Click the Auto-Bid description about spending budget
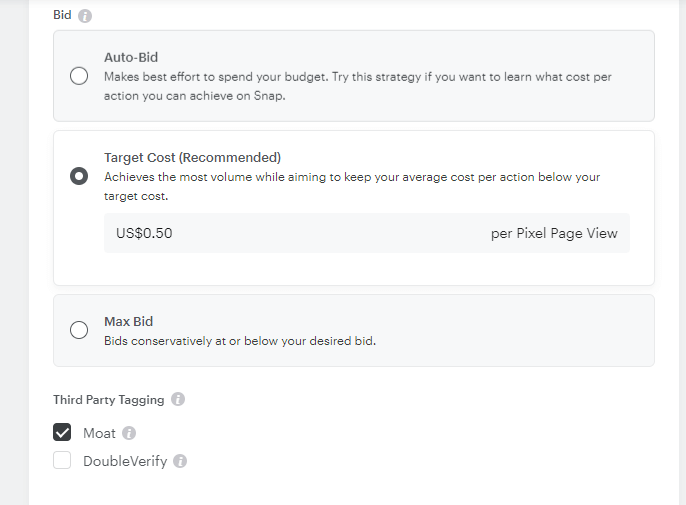 [x=358, y=86]
